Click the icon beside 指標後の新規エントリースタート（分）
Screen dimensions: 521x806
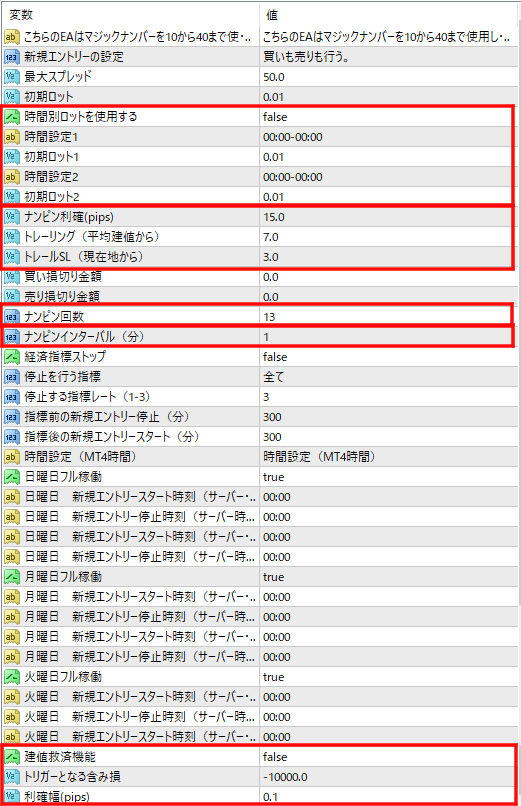point(12,437)
